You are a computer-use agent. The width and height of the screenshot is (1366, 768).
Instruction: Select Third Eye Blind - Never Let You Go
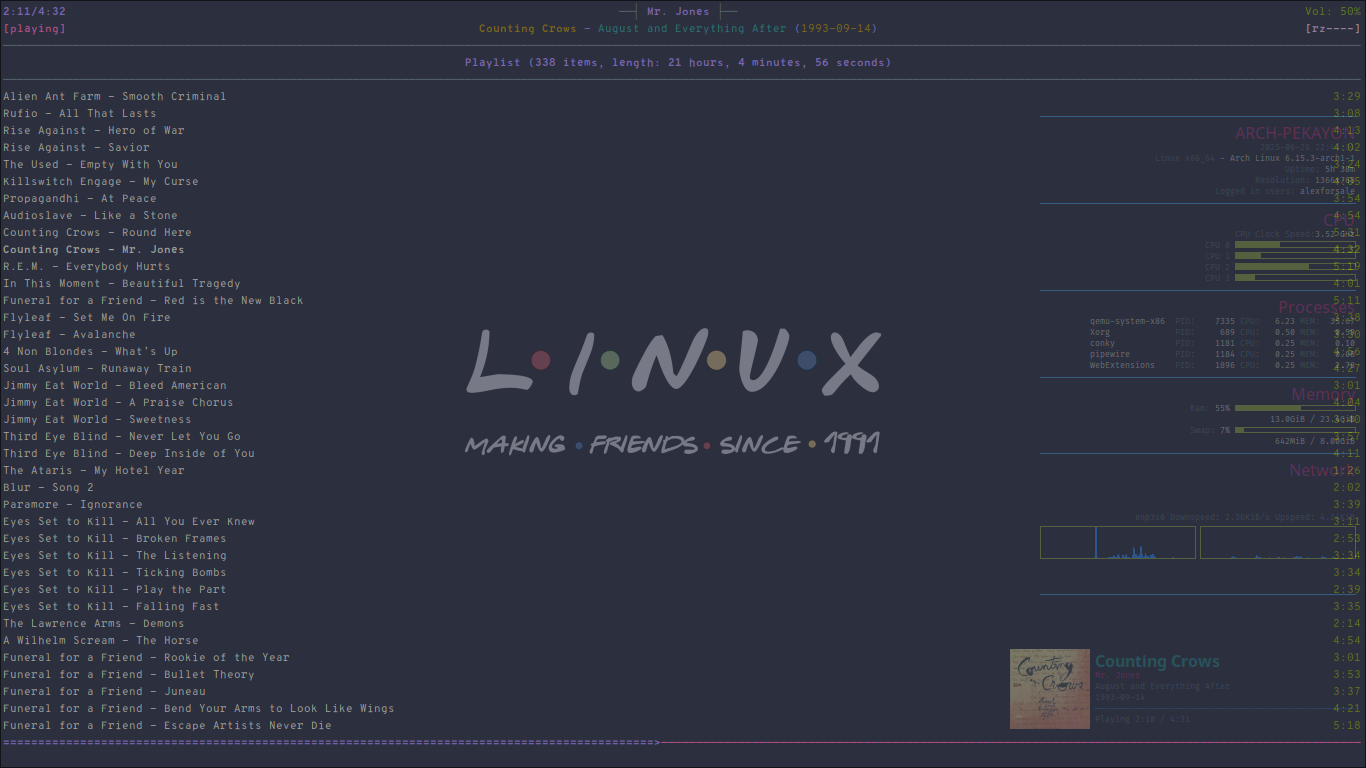click(122, 437)
